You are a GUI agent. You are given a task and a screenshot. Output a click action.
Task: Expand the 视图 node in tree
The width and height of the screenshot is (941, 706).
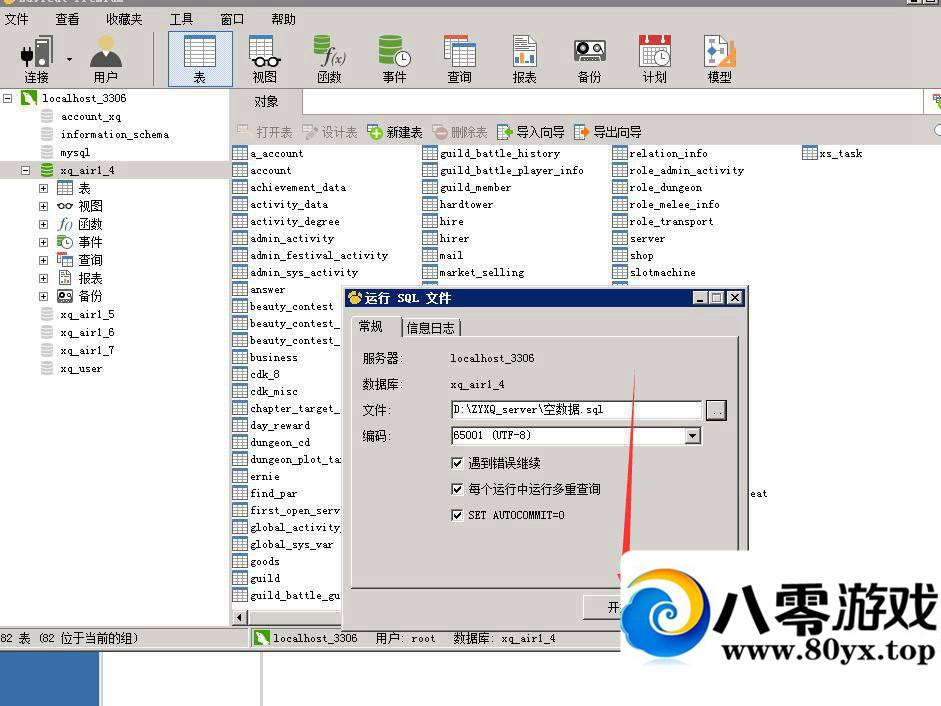[x=43, y=207]
